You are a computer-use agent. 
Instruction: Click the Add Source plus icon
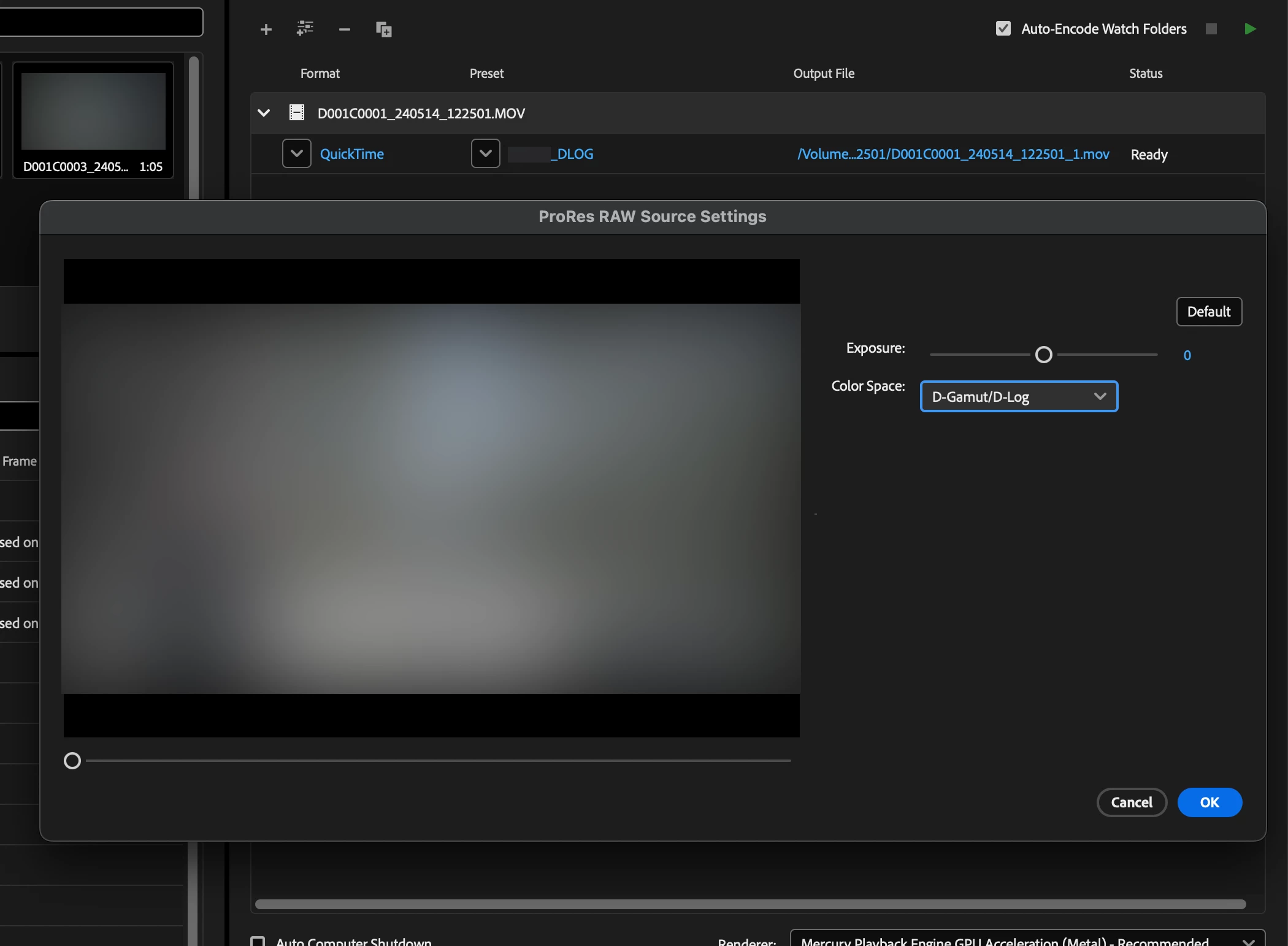pyautogui.click(x=266, y=29)
